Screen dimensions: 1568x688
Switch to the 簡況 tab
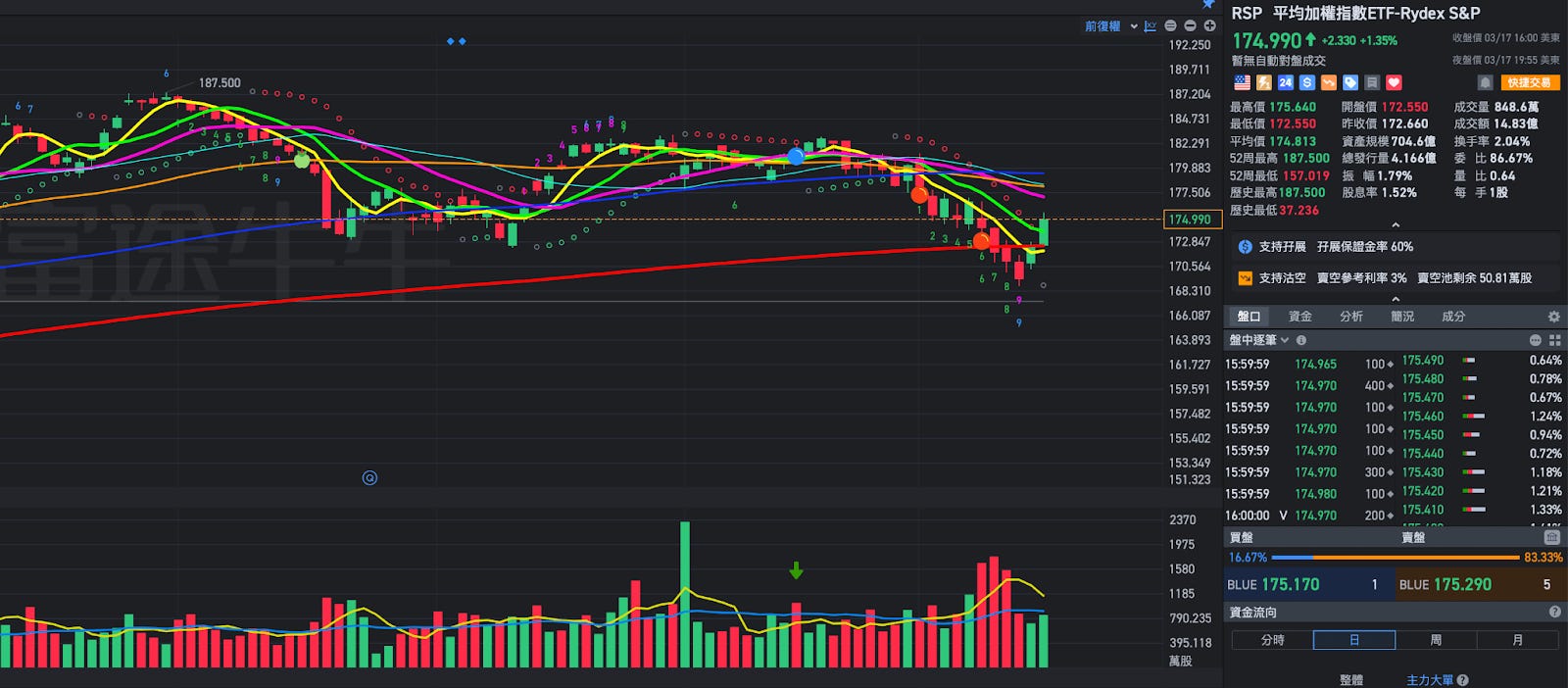coord(1401,317)
